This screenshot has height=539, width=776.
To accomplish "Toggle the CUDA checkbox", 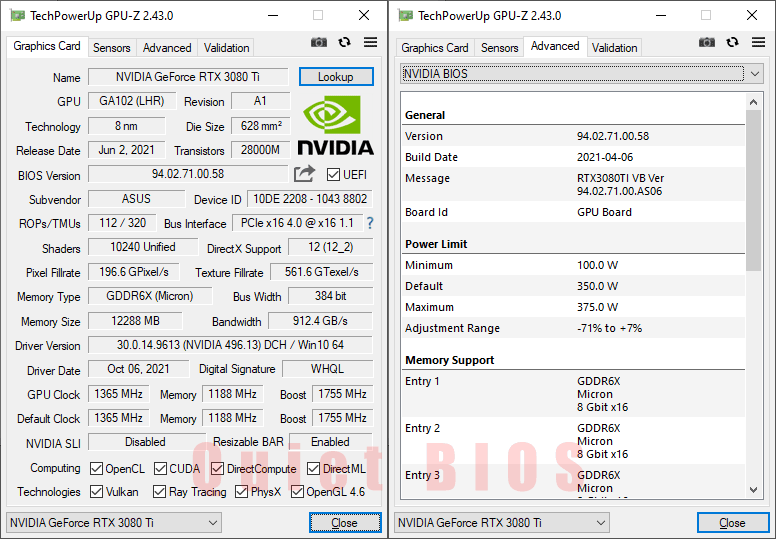I will 160,469.
